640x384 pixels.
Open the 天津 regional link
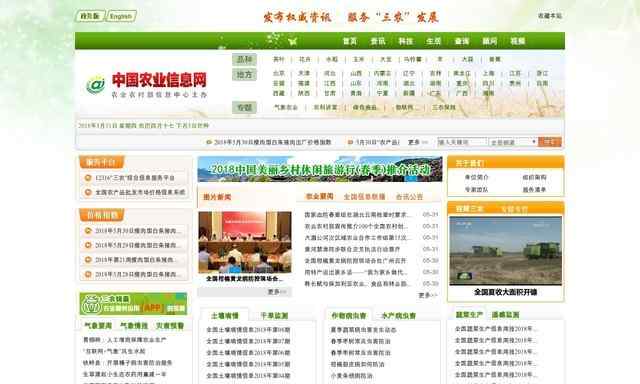click(x=304, y=73)
